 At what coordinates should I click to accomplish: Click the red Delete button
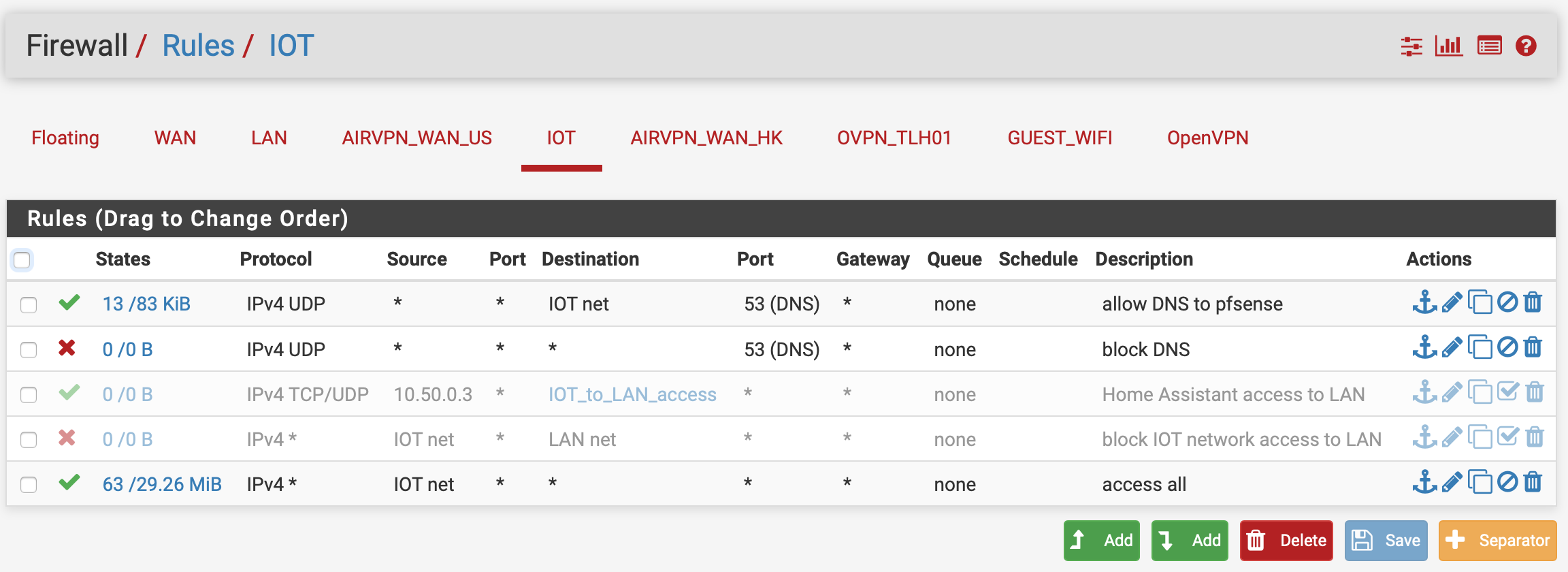[1286, 540]
